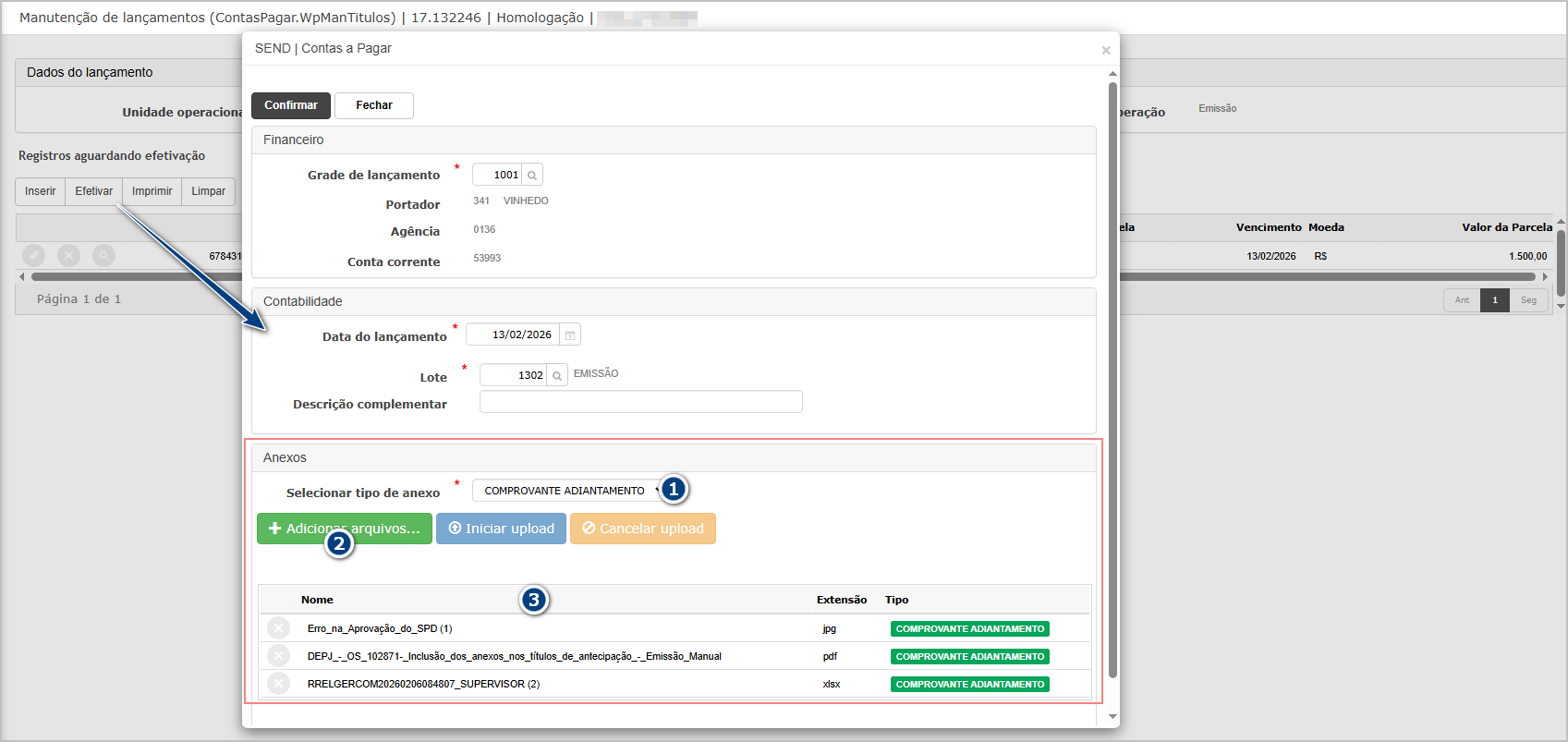Remove the RRELGERCOM xlsx attachment
This screenshot has width=1568, height=742.
(x=278, y=684)
